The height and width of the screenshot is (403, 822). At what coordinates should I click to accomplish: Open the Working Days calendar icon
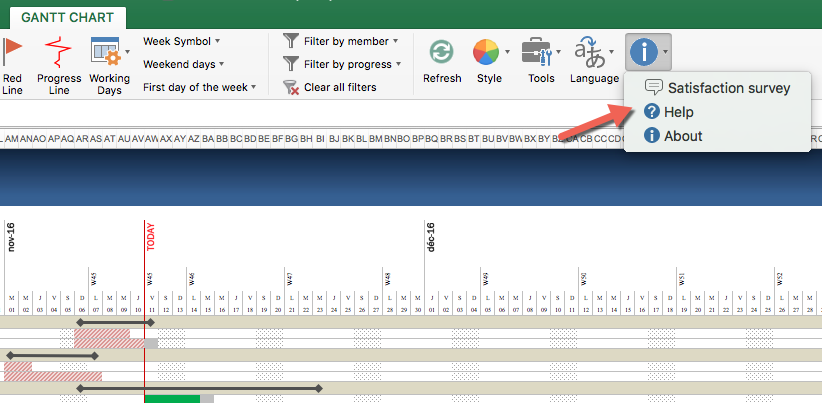click(105, 52)
